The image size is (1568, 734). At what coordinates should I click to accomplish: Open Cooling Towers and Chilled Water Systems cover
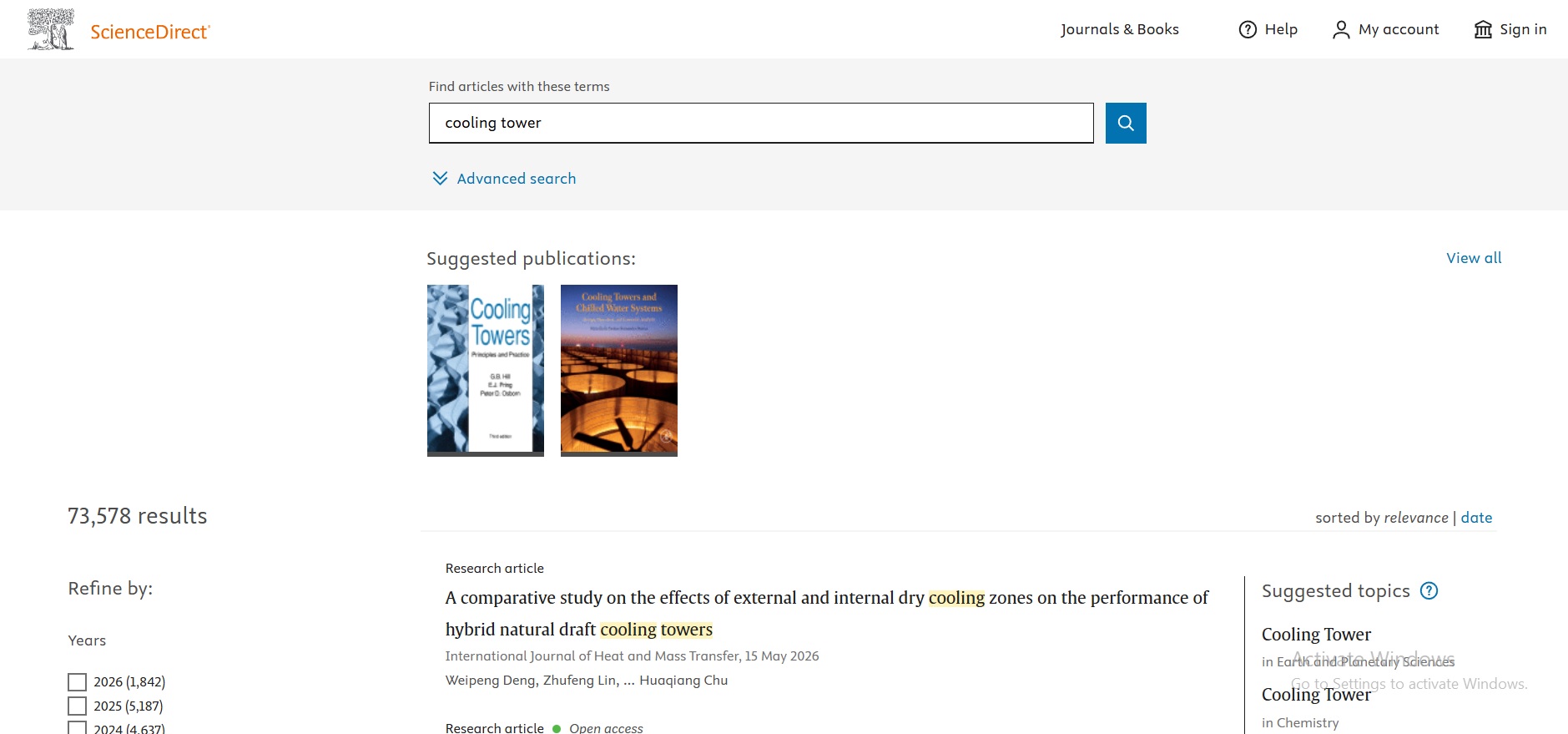pos(618,370)
